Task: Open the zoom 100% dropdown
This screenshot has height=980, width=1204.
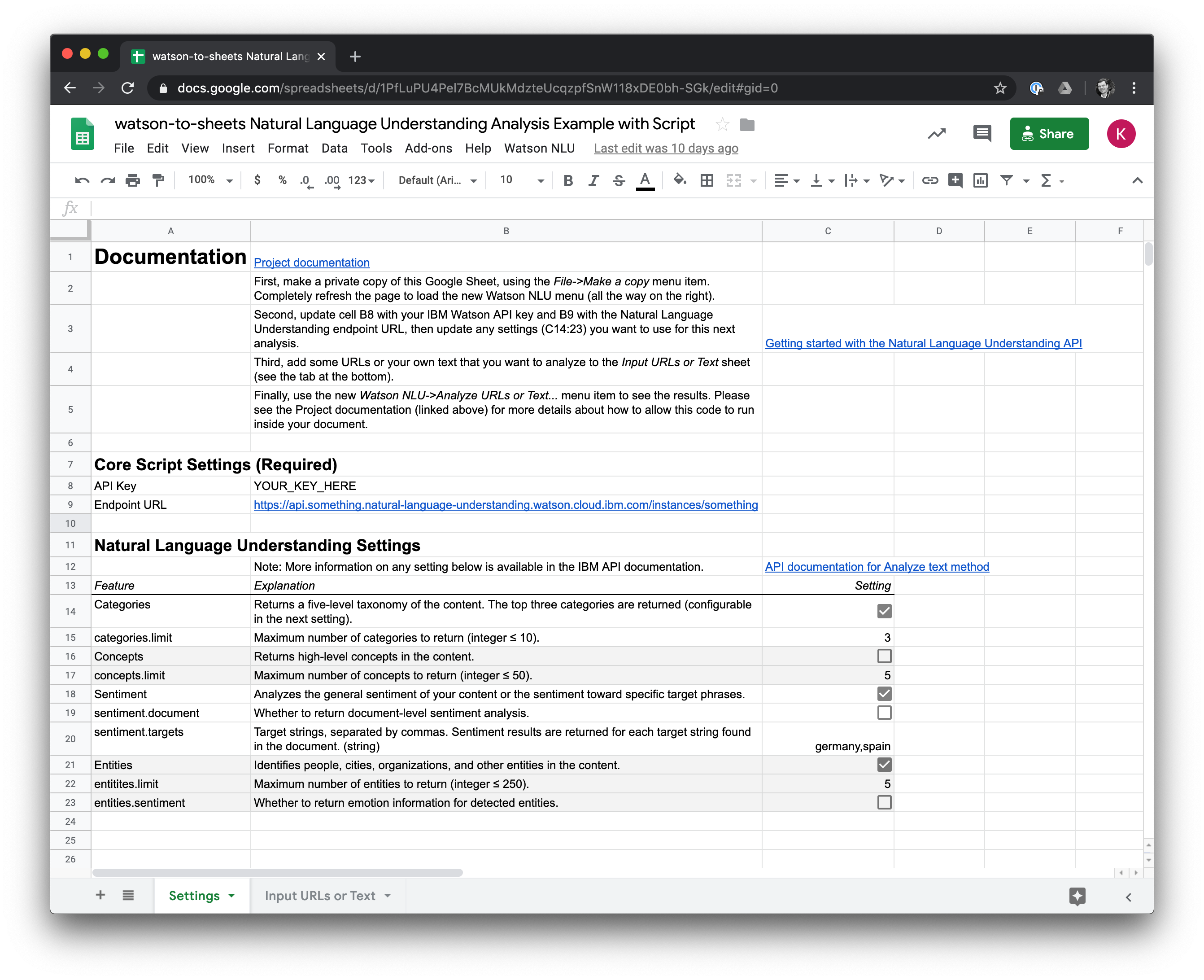Action: coord(210,180)
